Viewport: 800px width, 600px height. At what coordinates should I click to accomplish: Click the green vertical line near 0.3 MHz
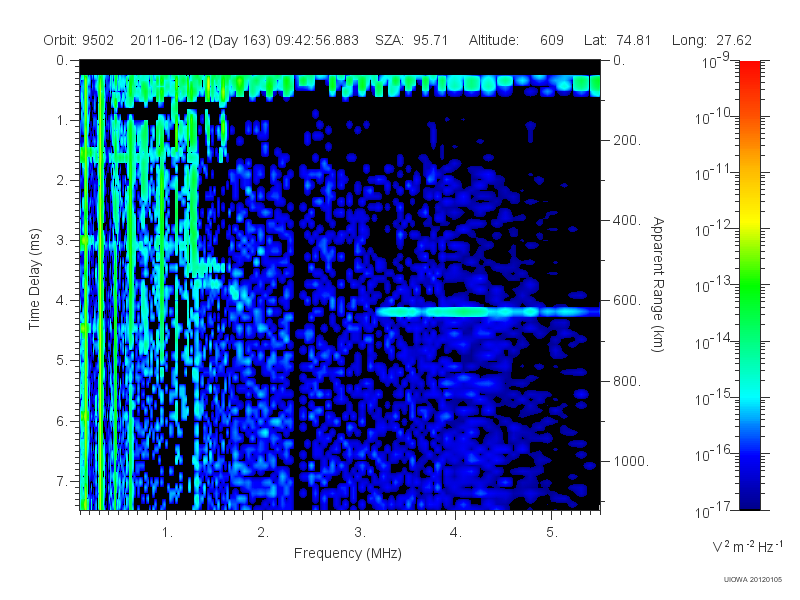[x=101, y=292]
